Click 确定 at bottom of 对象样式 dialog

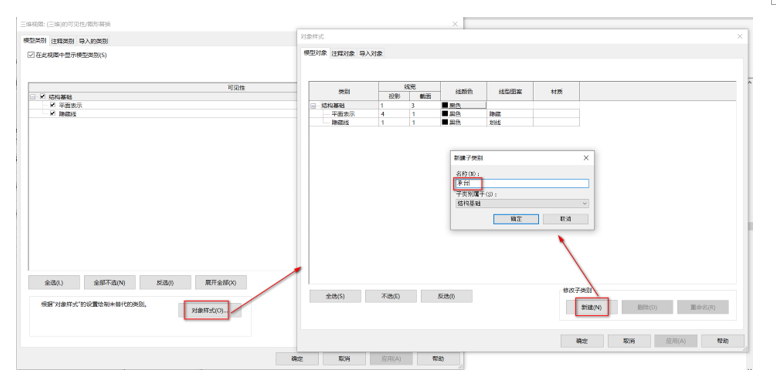click(582, 341)
